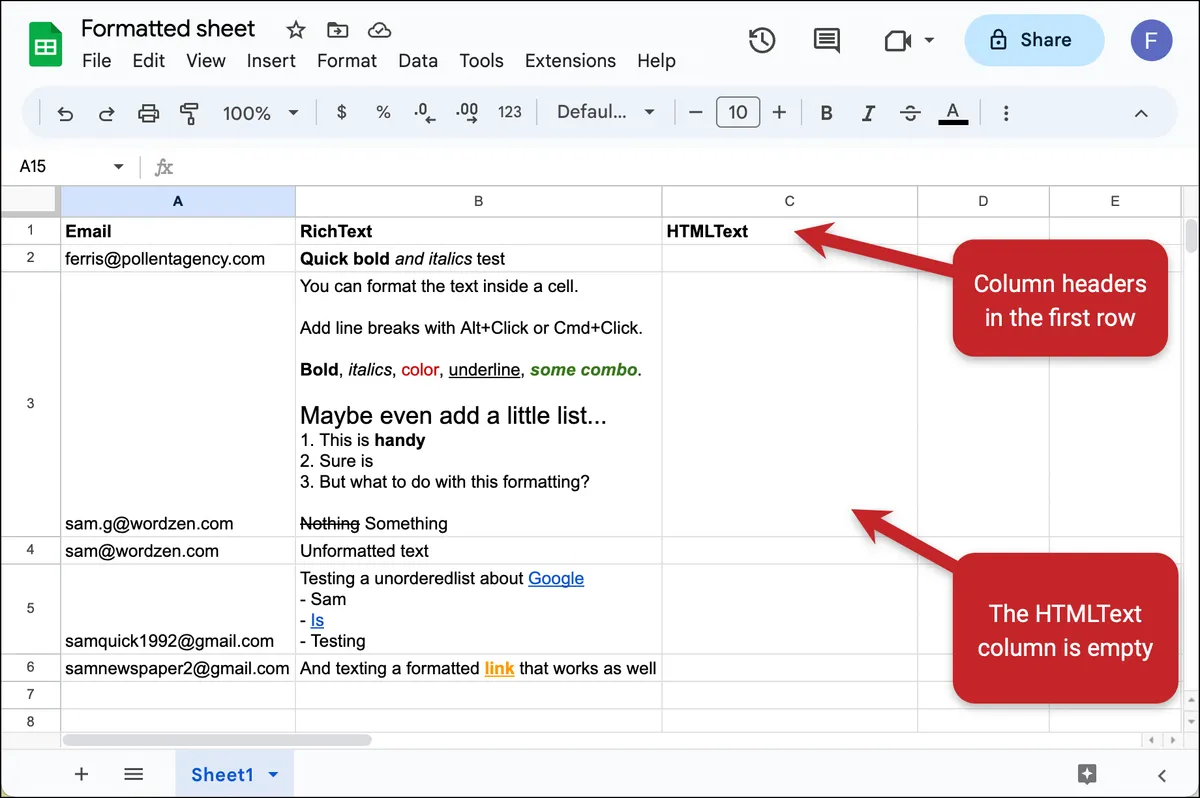Open the meeting options dropdown arrow
The image size is (1200, 798).
pos(929,40)
